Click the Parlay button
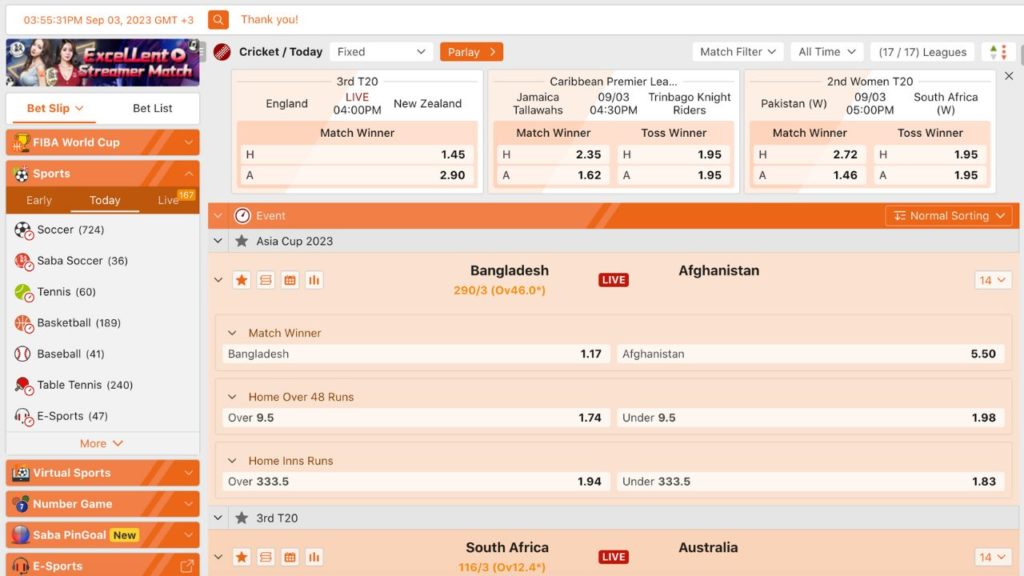1024x576 pixels. click(x=472, y=52)
